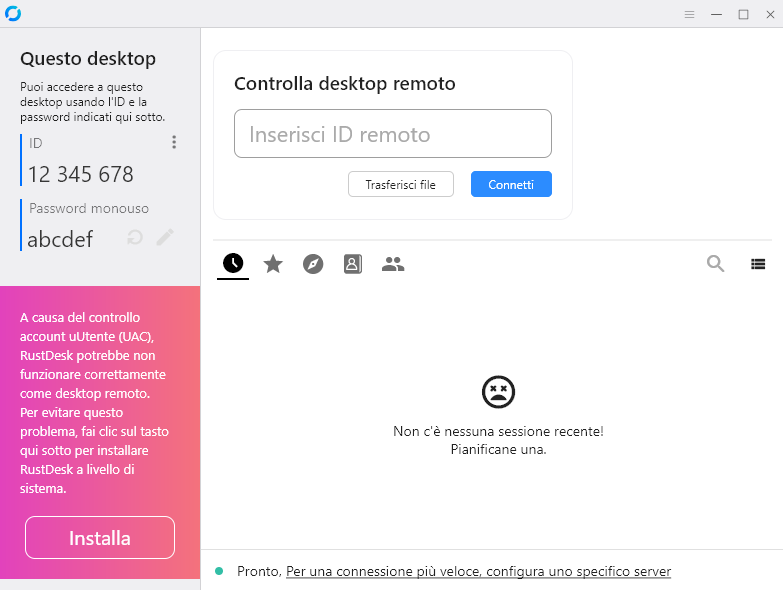
Task: Edit the password with pencil icon
Action: click(x=165, y=238)
